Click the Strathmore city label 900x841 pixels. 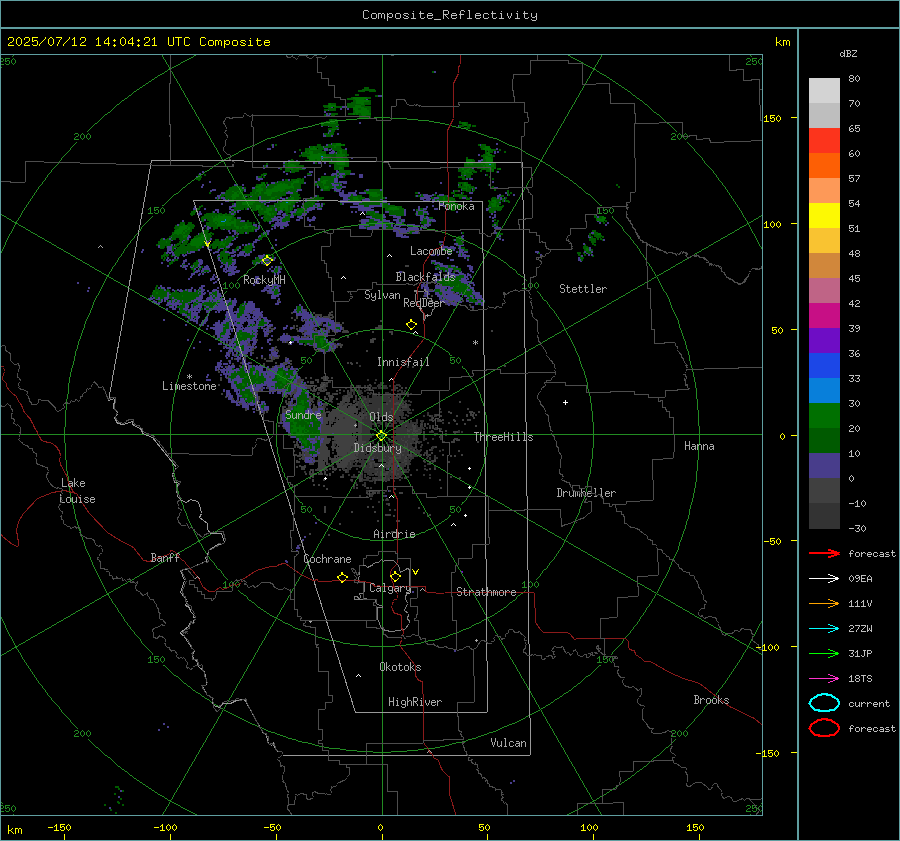click(x=486, y=592)
